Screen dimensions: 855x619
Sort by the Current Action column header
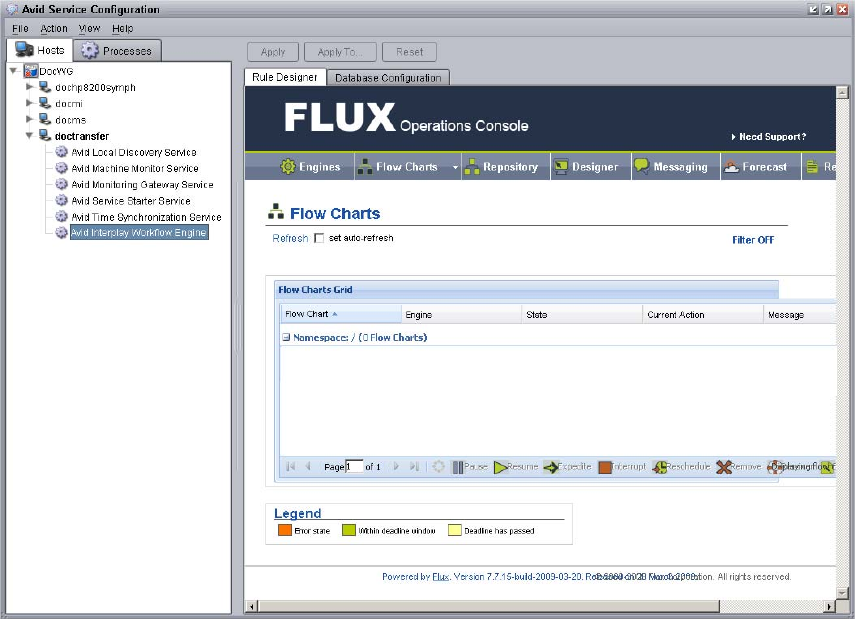click(703, 315)
